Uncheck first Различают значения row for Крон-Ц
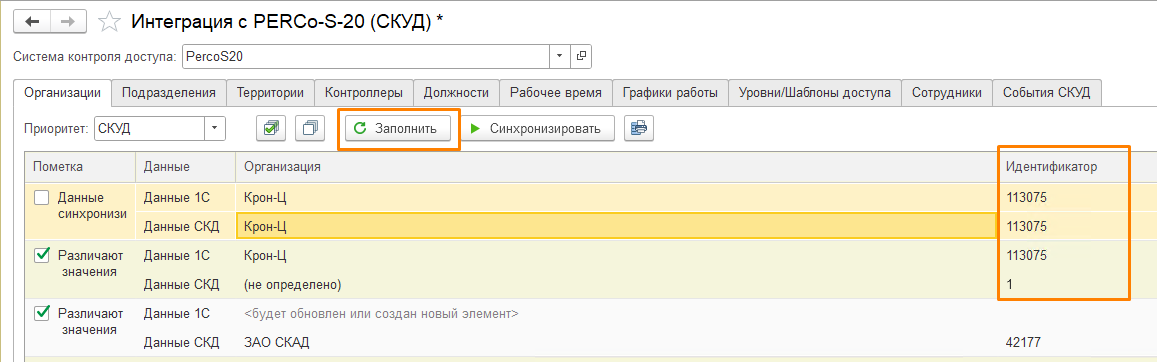The image size is (1157, 362). 42,255
